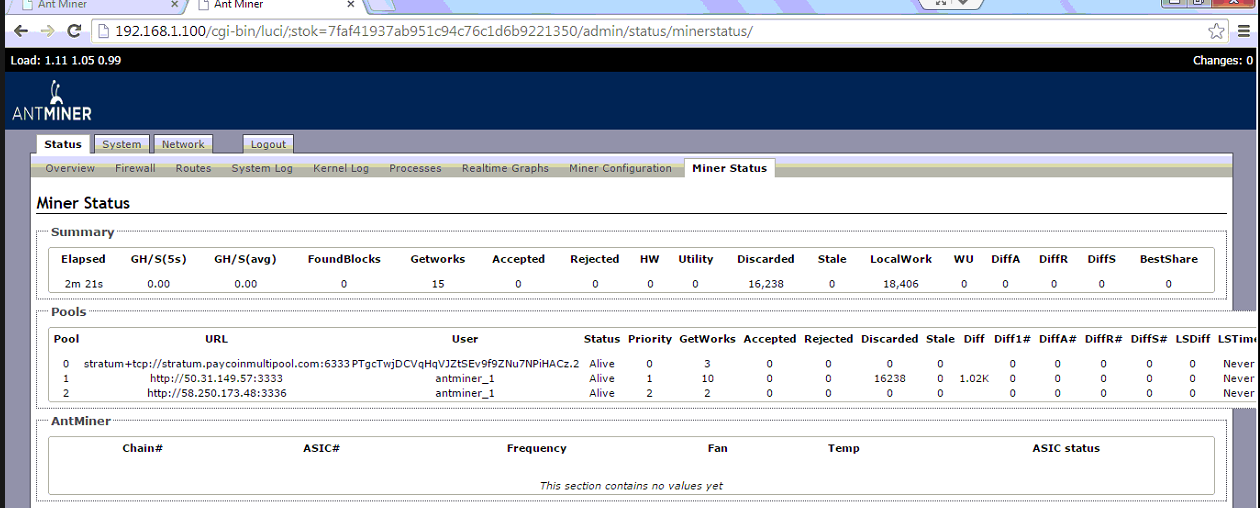Image resolution: width=1260 pixels, height=508 pixels.
Task: View the Kernel Log sub-tab
Action: [341, 168]
